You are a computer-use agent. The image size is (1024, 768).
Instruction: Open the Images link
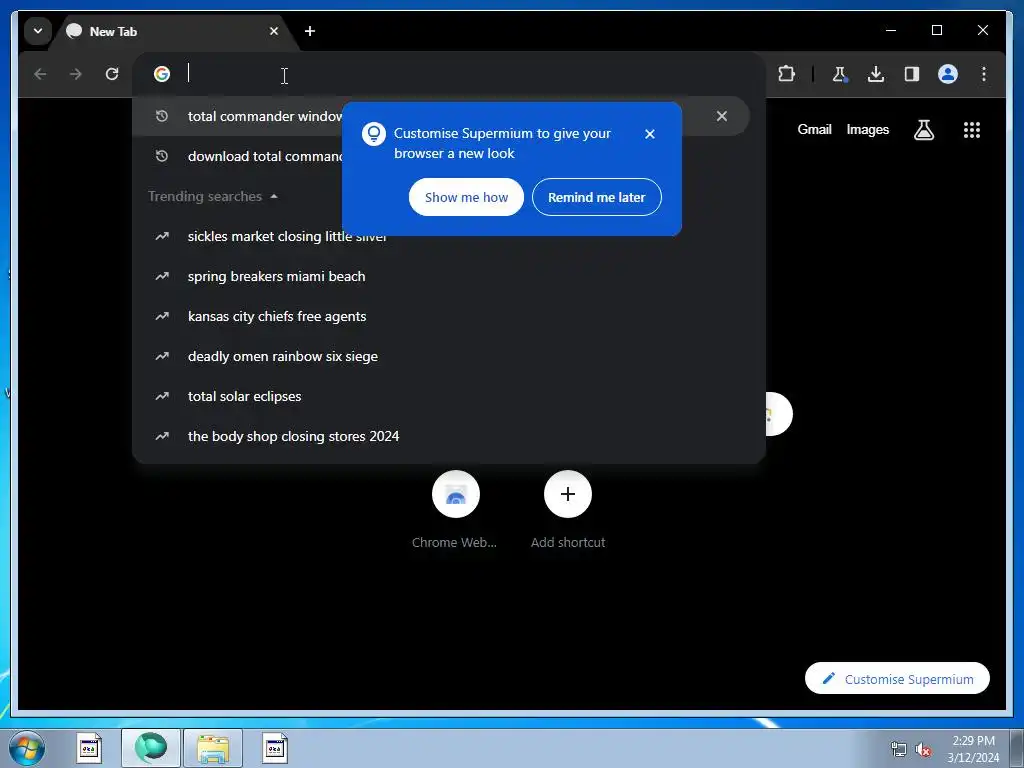(x=867, y=129)
